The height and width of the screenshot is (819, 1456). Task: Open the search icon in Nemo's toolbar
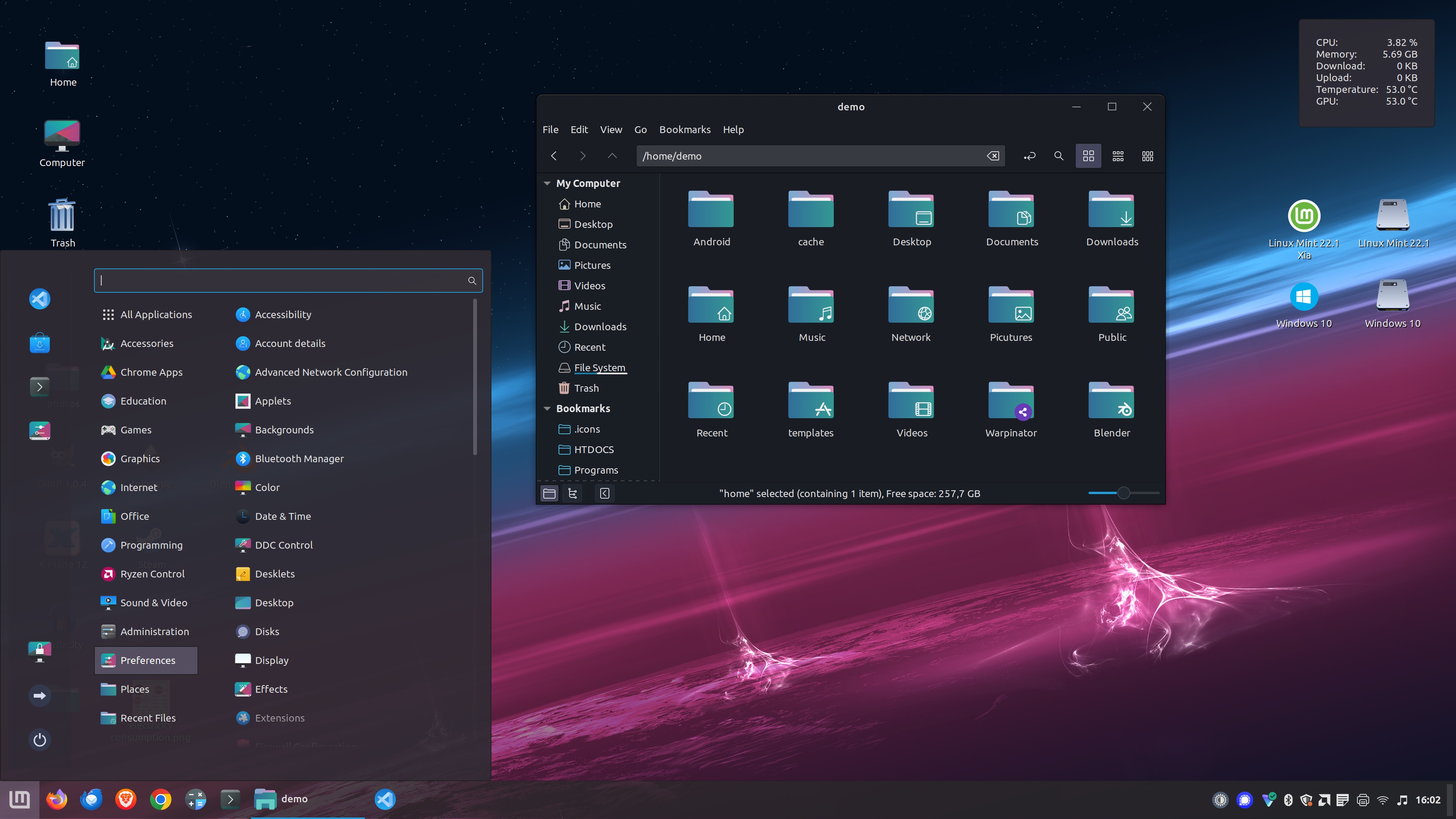pos(1059,155)
